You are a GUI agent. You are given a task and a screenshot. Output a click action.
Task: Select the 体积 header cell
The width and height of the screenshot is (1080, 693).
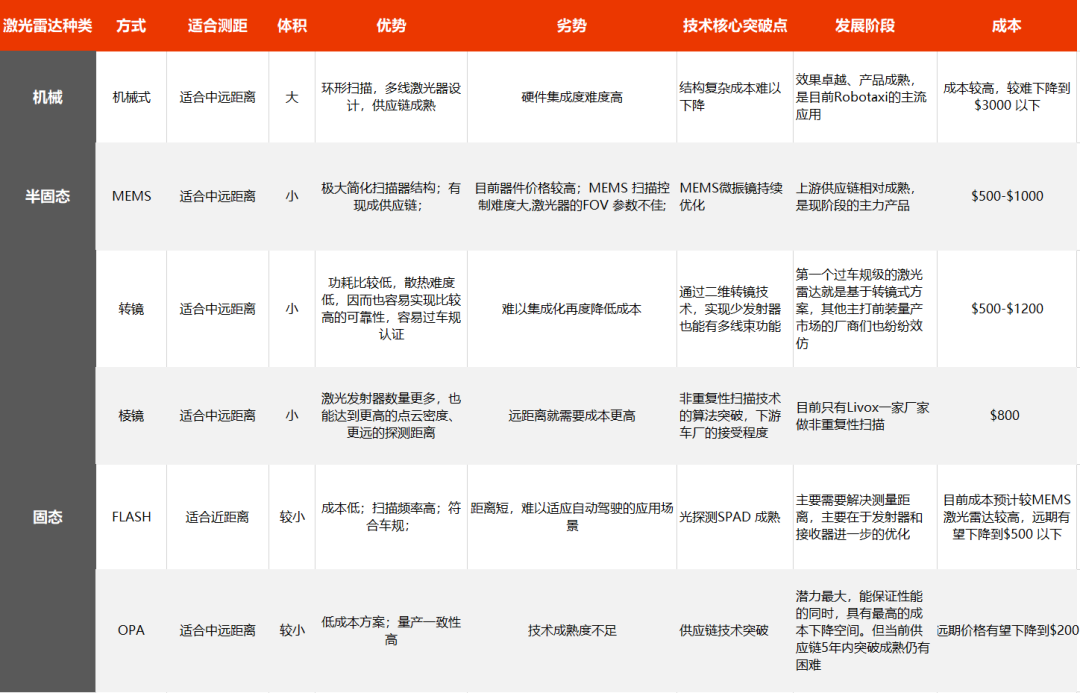(292, 25)
